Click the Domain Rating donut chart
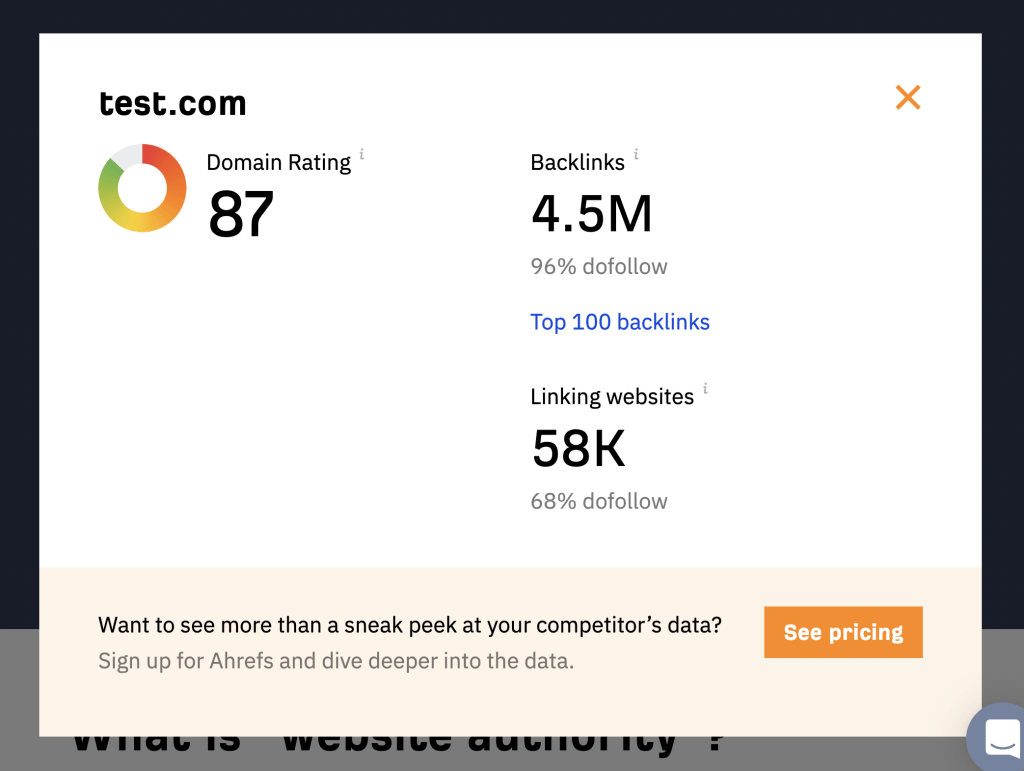1024x771 pixels. (142, 188)
